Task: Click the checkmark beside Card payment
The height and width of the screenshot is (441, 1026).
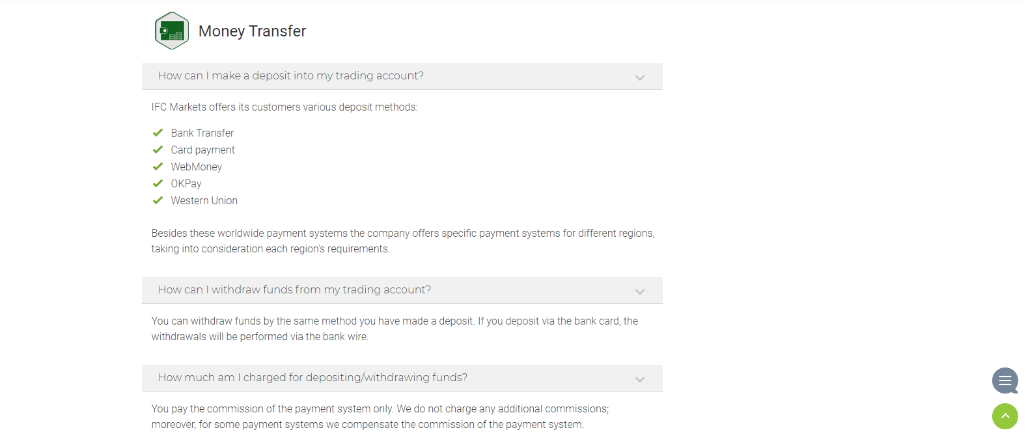Action: point(157,150)
